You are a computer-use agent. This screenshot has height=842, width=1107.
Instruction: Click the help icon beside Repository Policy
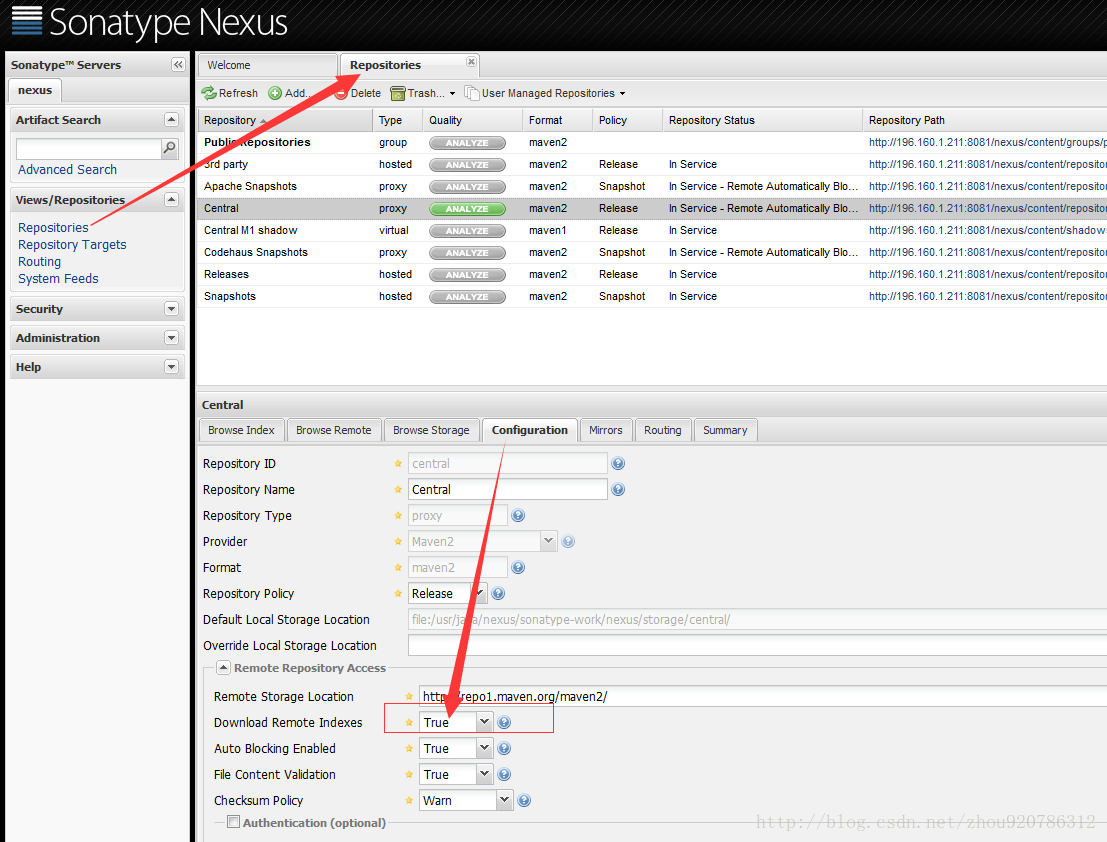click(x=498, y=594)
